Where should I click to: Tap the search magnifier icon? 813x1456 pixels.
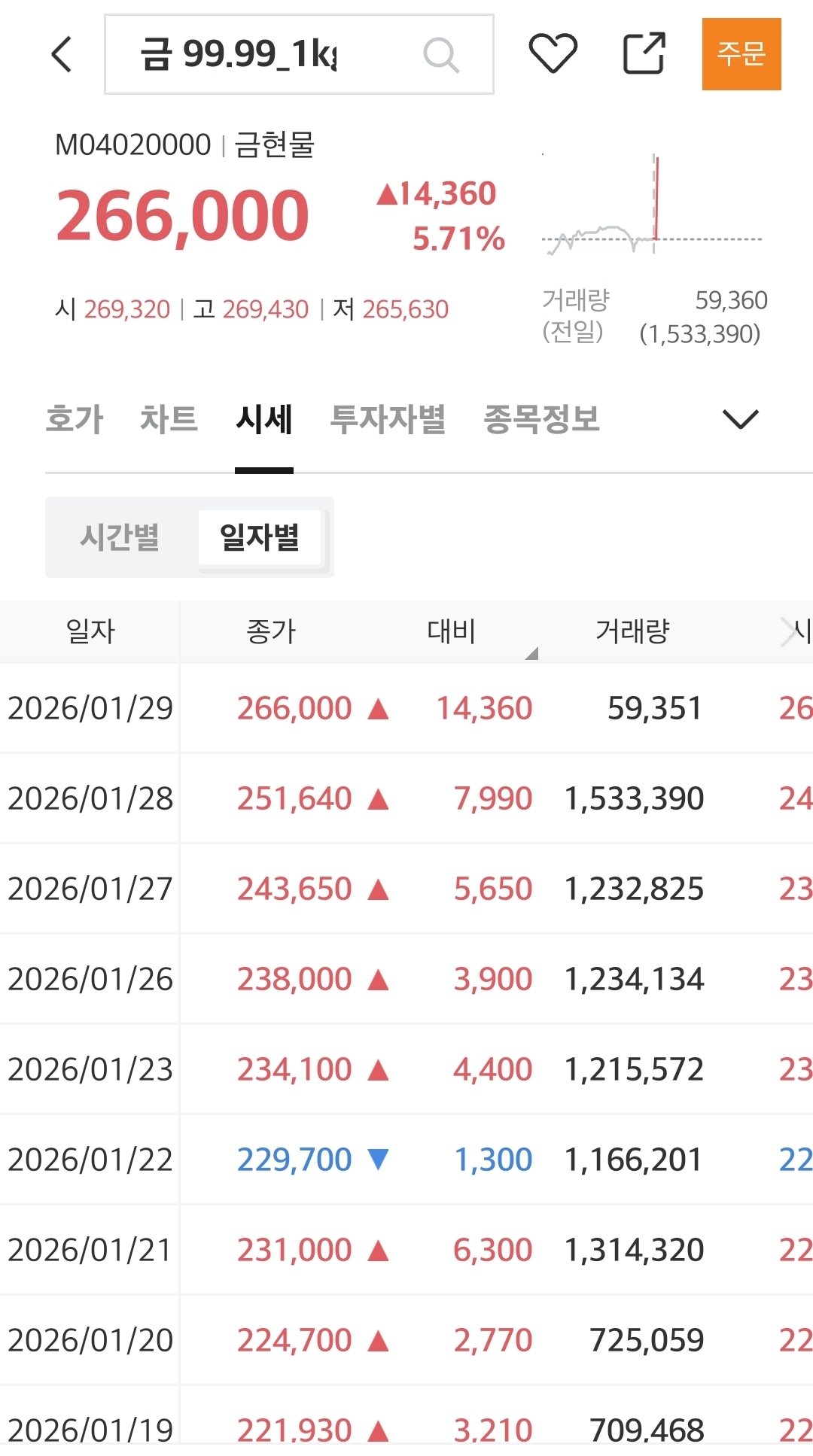click(441, 55)
